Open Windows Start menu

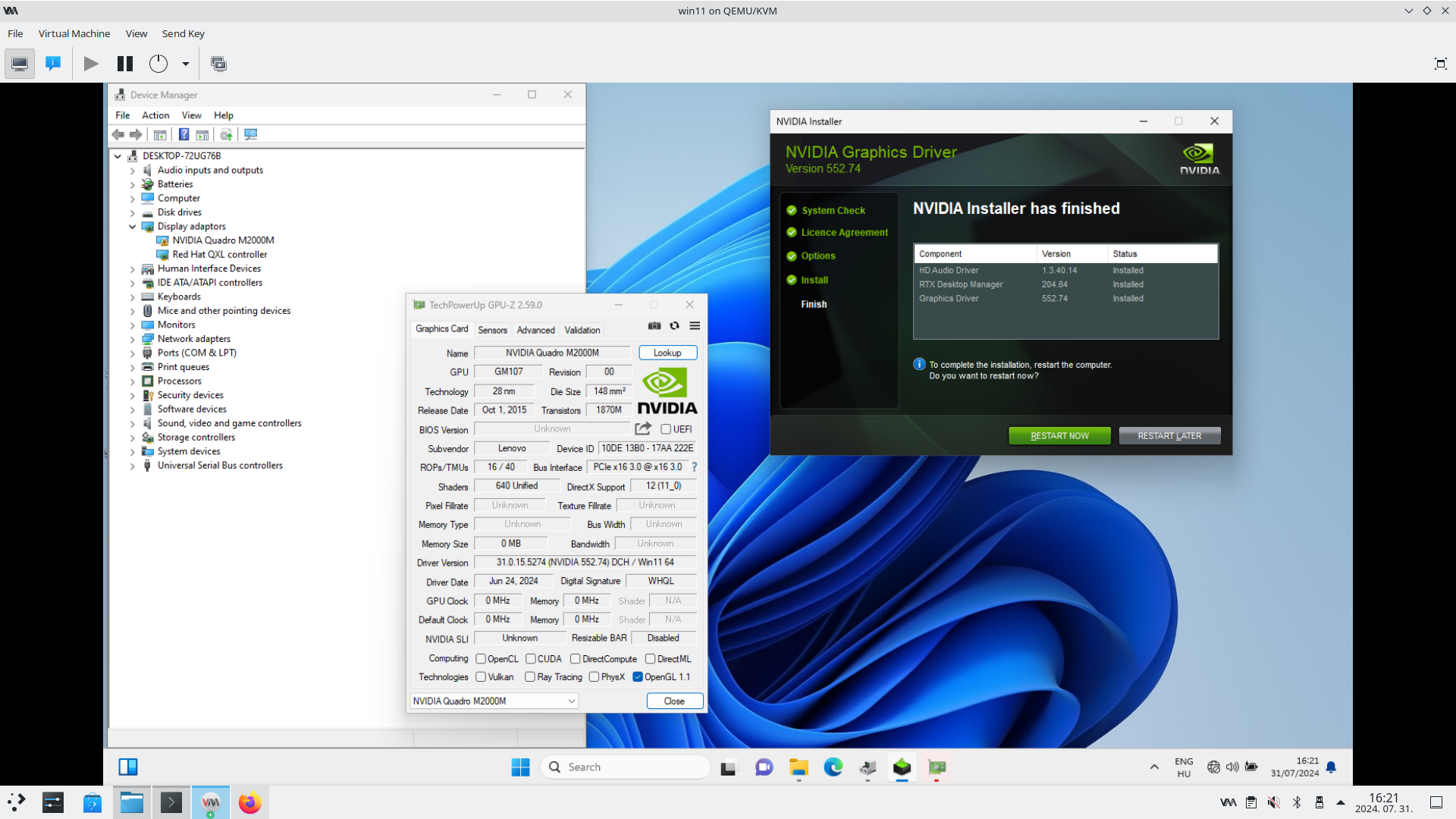(x=520, y=767)
